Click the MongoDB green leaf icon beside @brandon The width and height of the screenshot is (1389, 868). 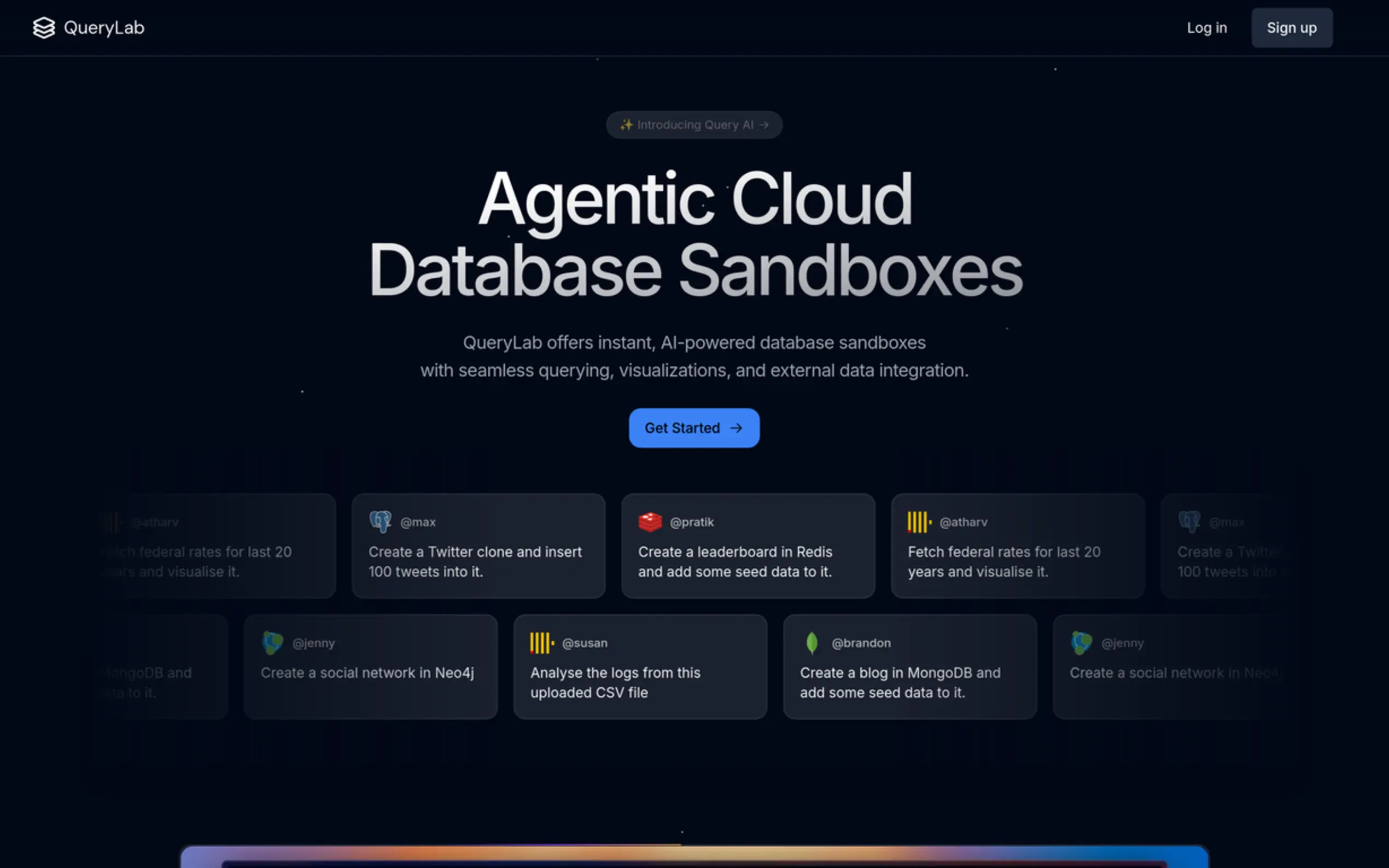[812, 643]
